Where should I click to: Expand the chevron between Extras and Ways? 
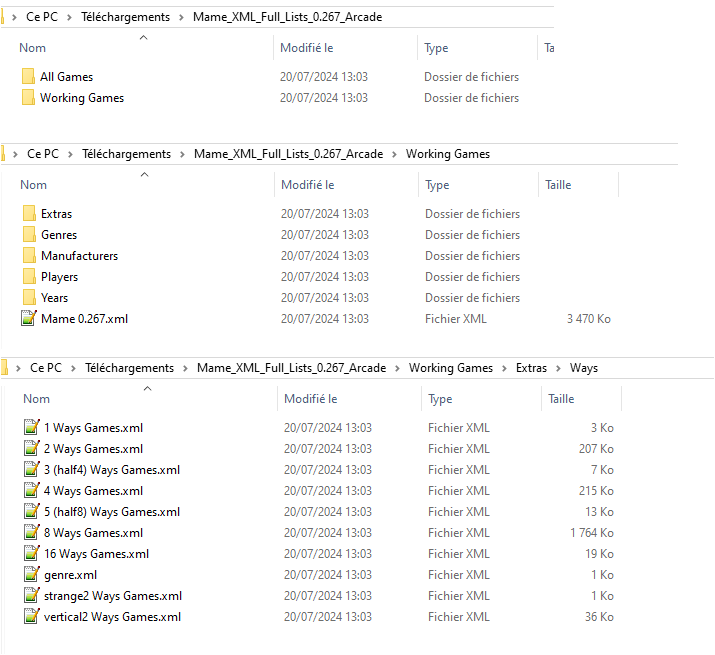[560, 368]
